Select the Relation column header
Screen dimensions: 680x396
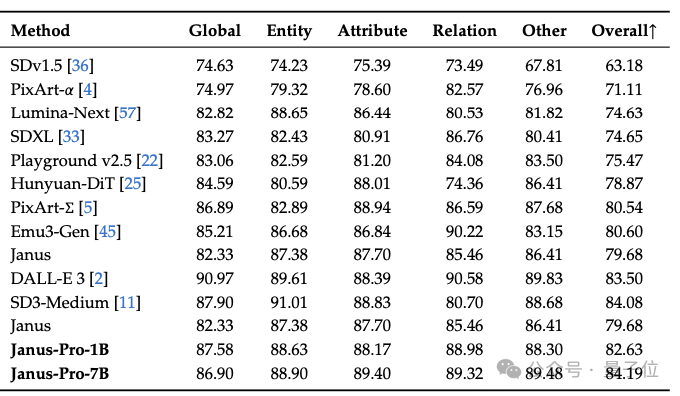(464, 31)
